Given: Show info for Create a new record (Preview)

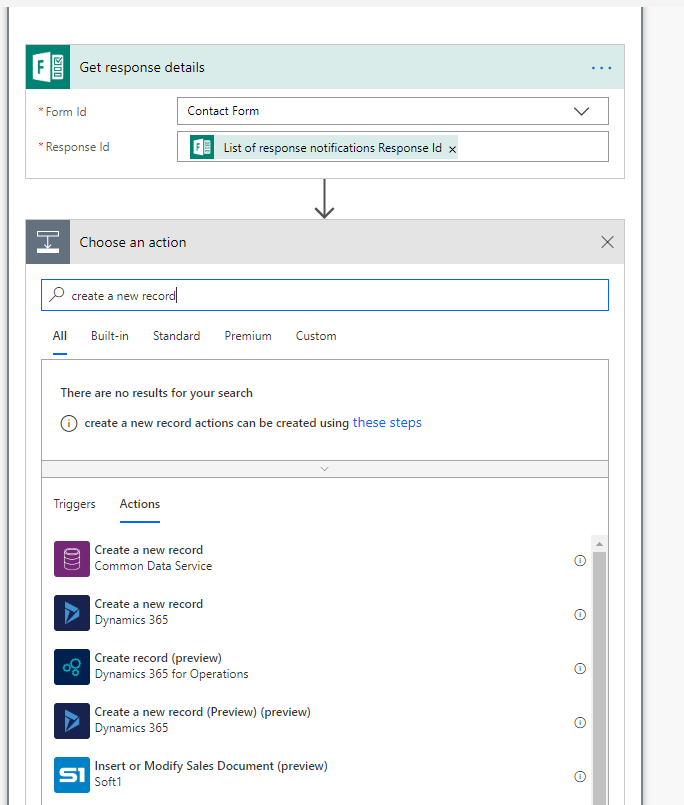Looking at the screenshot, I should (x=580, y=722).
